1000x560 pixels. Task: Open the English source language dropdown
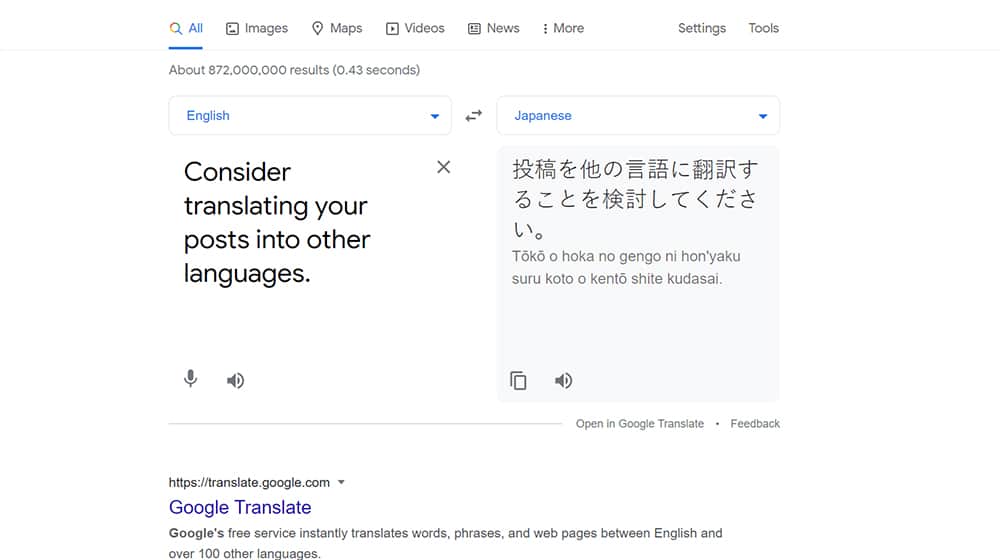click(x=310, y=115)
